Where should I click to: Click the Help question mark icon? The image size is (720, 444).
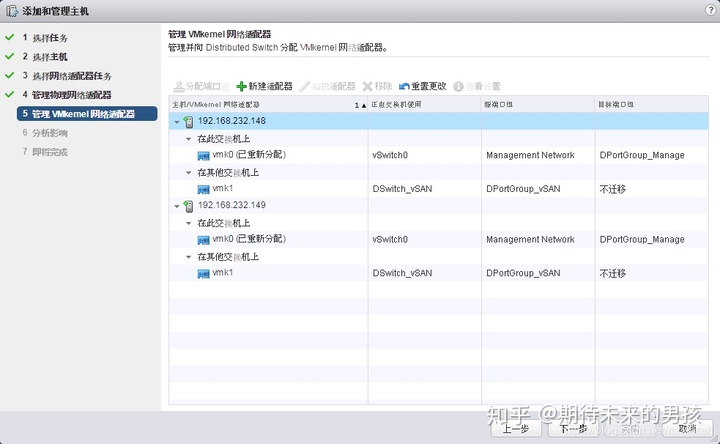[710, 10]
